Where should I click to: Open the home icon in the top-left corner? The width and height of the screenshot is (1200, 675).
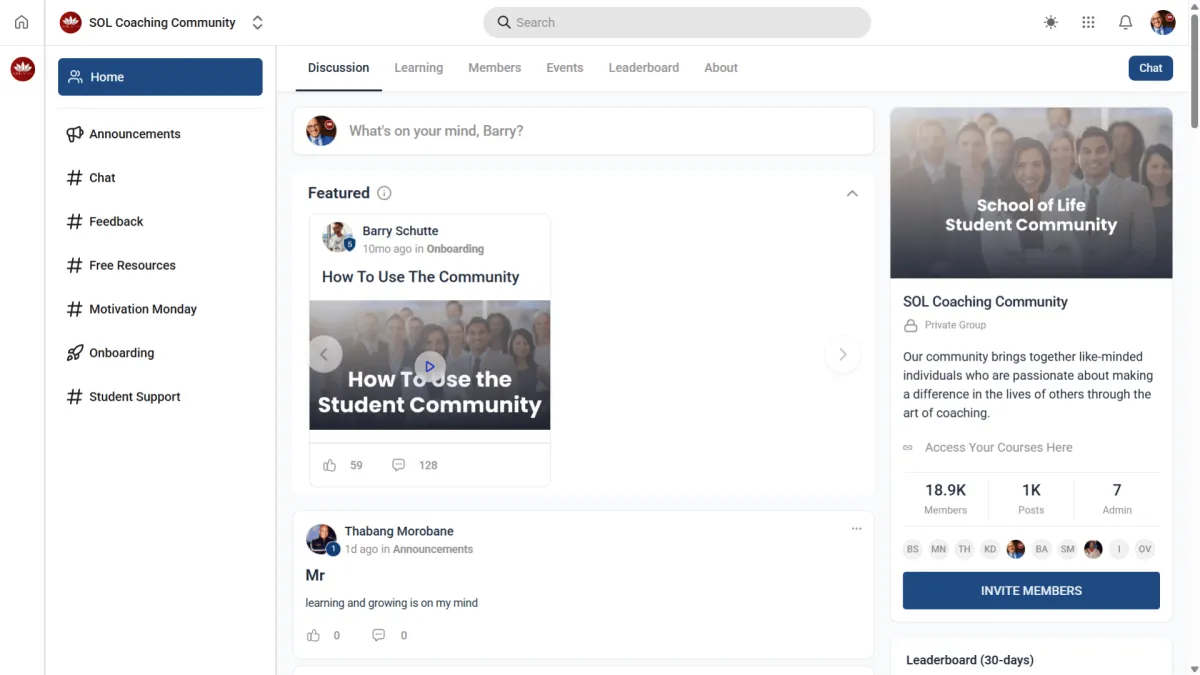coord(22,22)
